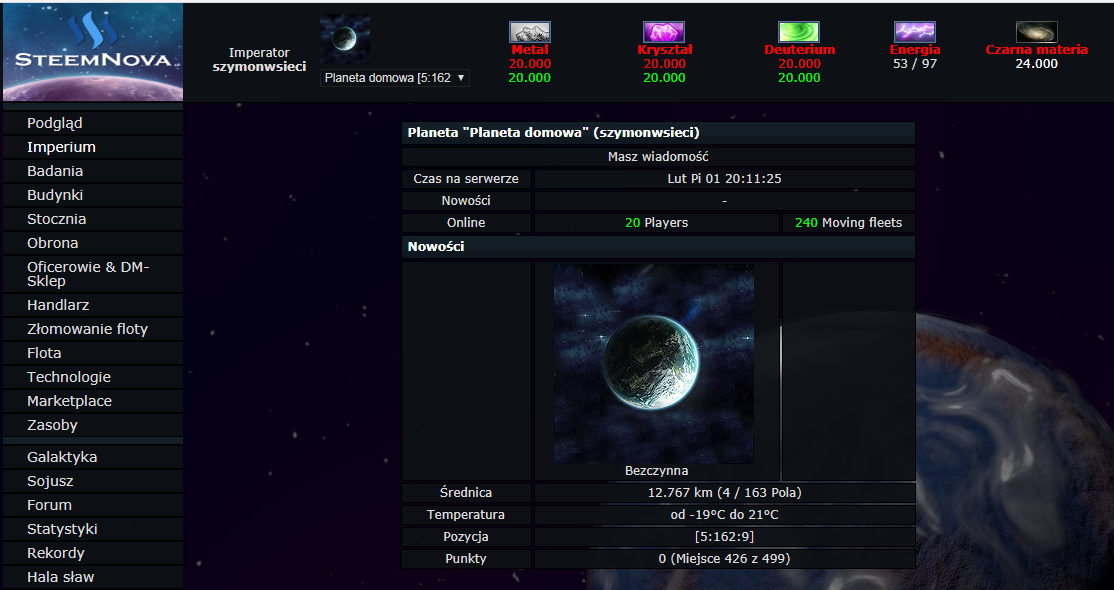This screenshot has height=590, width=1114.
Task: Click points value '0 (Miejsce 426 z 499)'
Action: coord(724,559)
